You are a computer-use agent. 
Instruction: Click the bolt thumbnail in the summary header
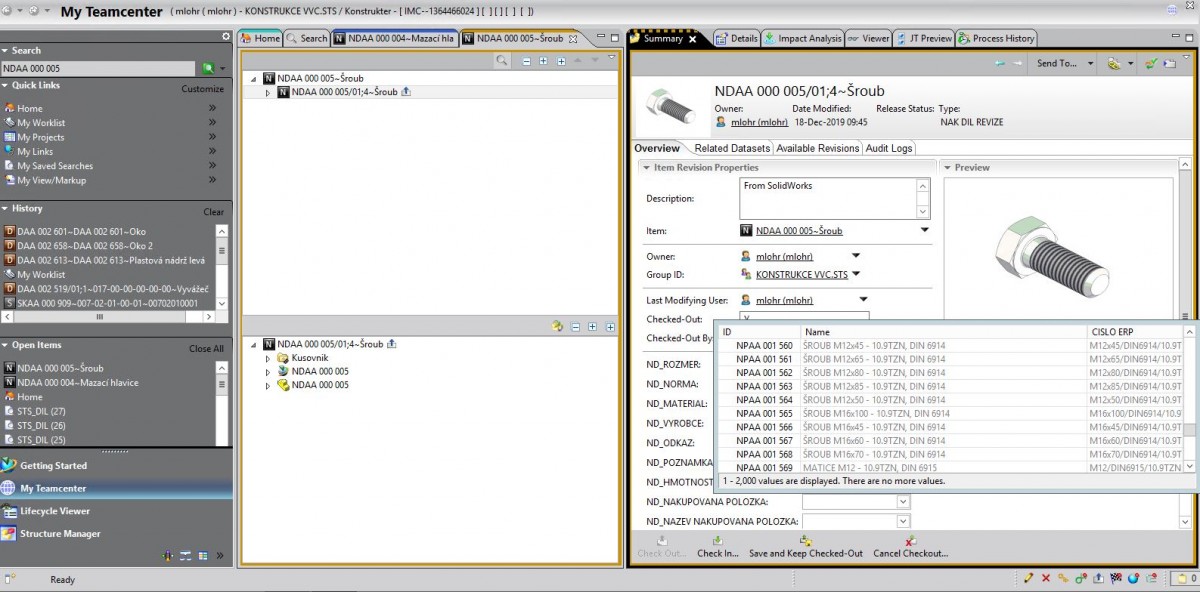(671, 105)
